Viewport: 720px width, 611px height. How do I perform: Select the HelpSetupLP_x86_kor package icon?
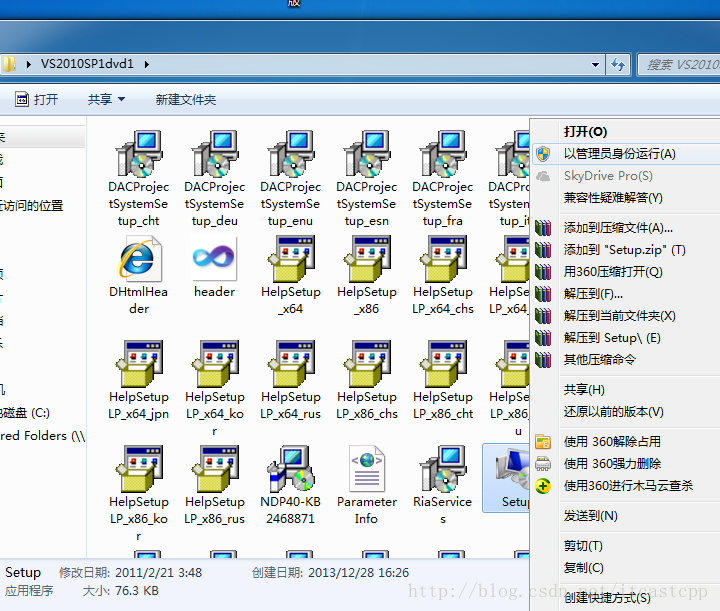pos(139,469)
